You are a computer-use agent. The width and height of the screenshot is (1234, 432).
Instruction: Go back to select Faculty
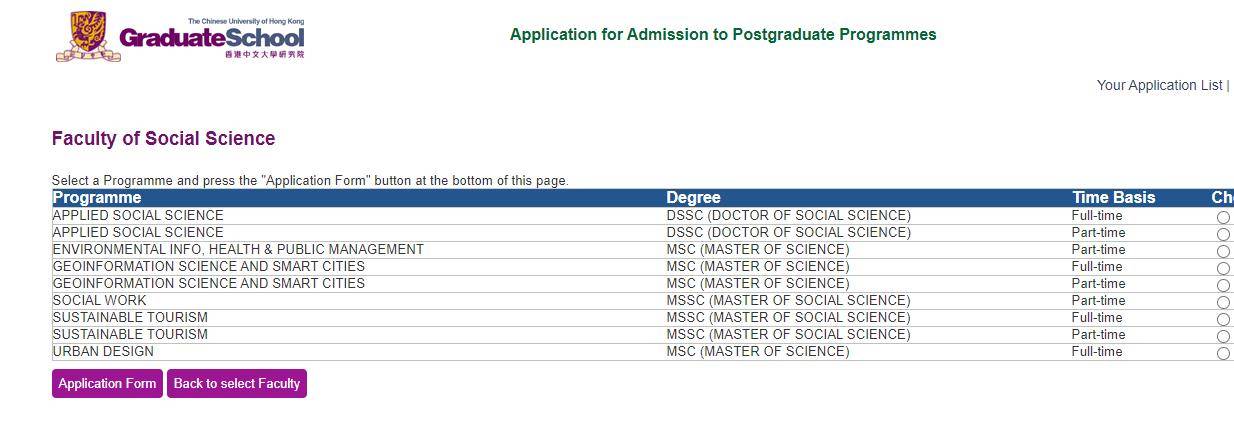237,383
